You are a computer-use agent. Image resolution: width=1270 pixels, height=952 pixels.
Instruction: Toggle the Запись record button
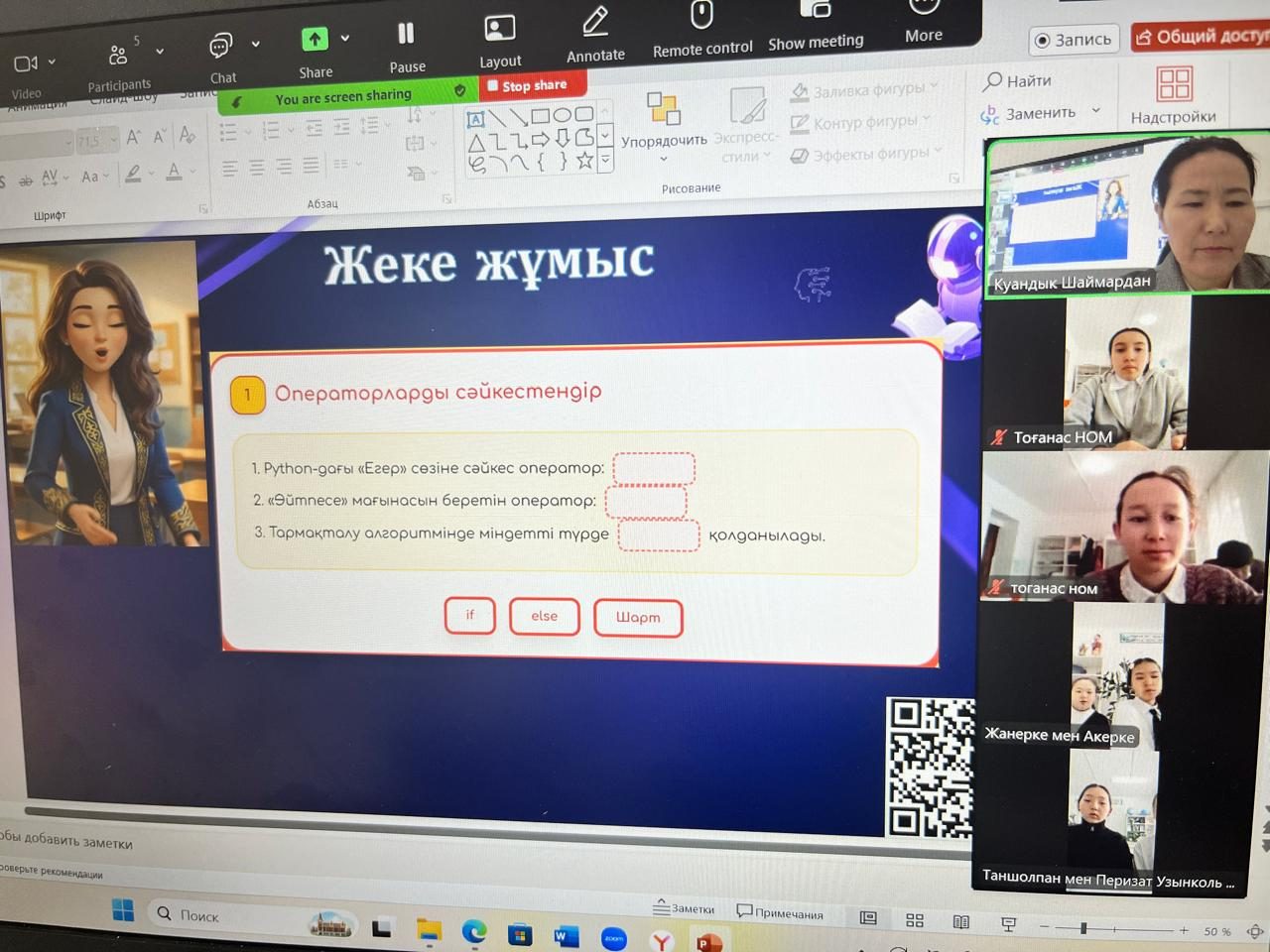tap(1073, 40)
